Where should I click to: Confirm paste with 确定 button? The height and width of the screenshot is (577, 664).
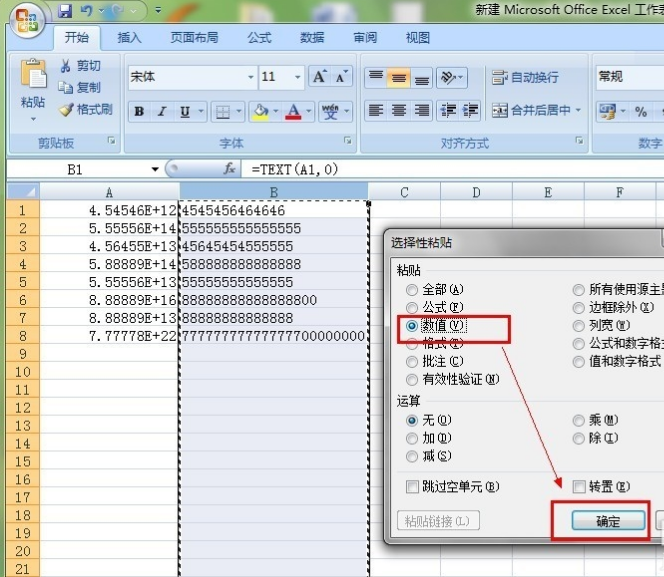[608, 521]
